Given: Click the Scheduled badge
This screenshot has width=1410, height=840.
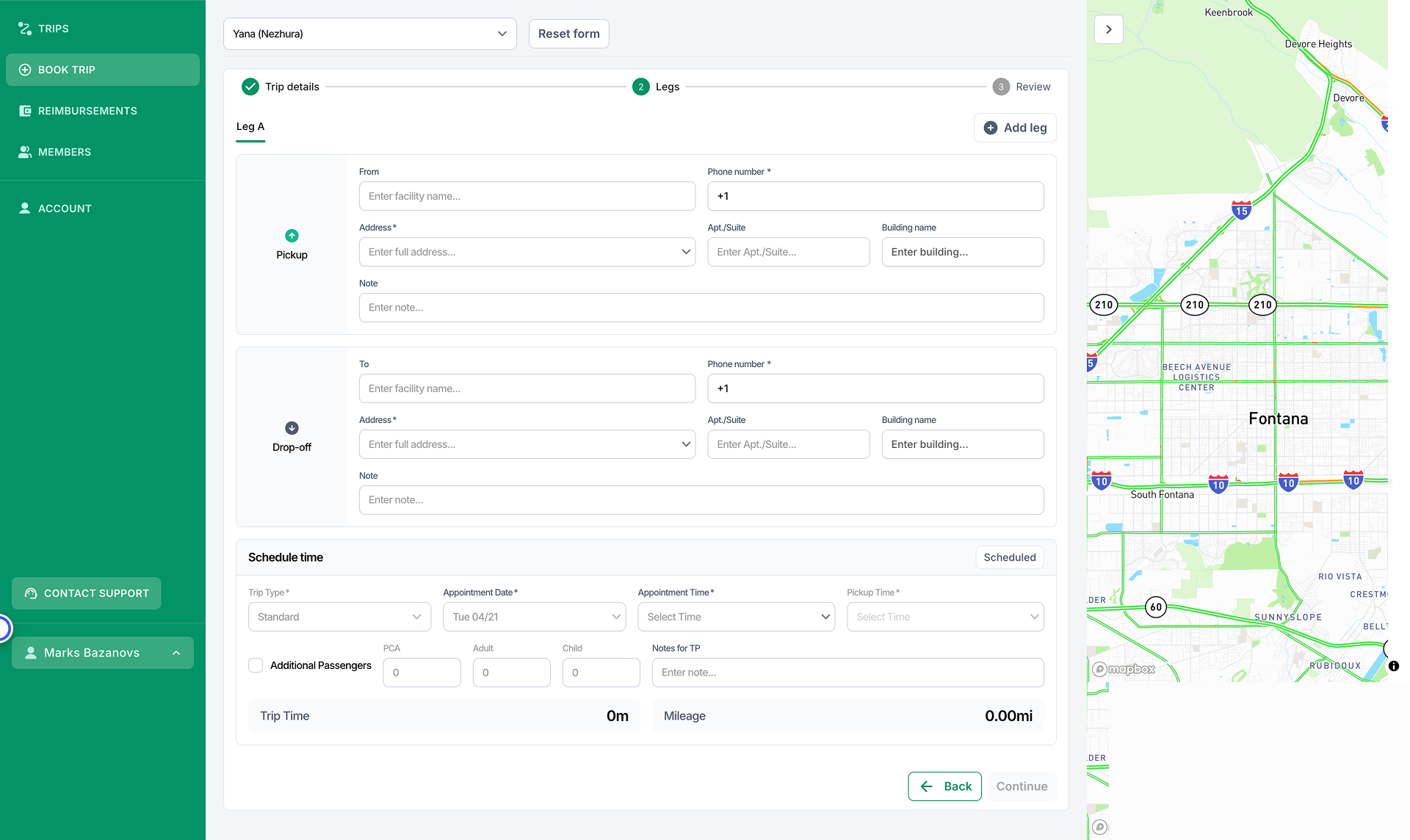Looking at the screenshot, I should pyautogui.click(x=1010, y=557).
